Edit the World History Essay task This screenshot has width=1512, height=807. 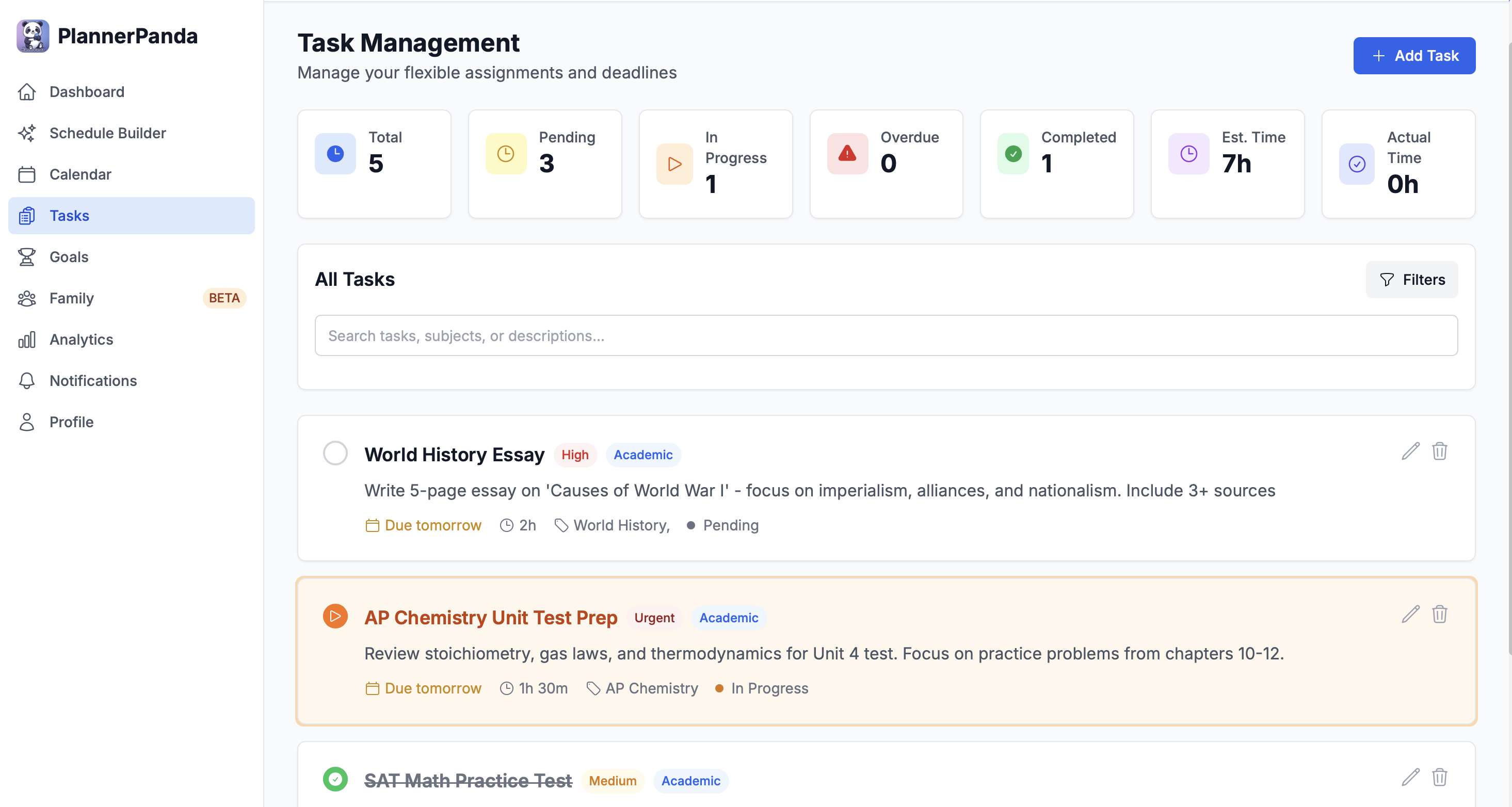pyautogui.click(x=1410, y=451)
